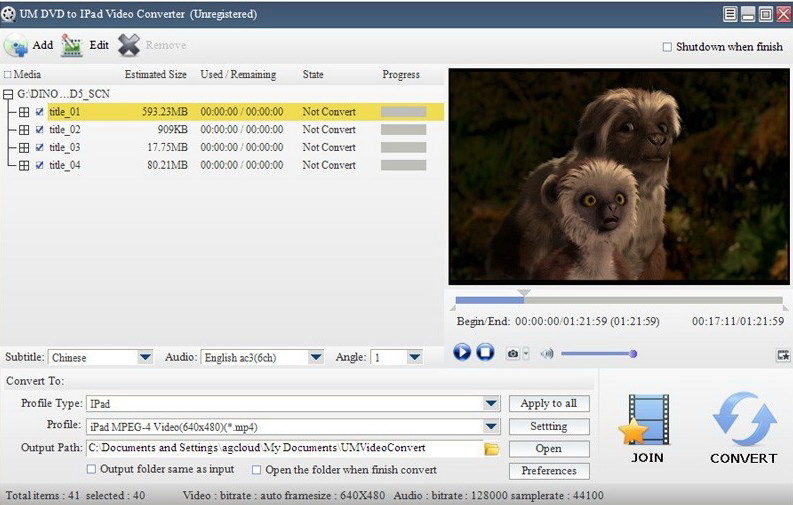The height and width of the screenshot is (505, 793).
Task: Click the JOIN filmstrip icon
Action: pos(647,420)
